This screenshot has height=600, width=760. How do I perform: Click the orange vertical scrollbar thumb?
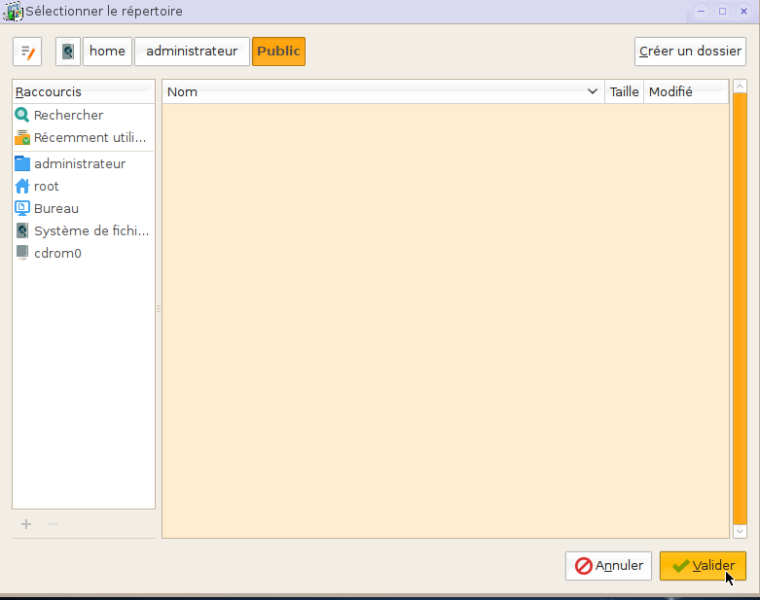pos(740,309)
